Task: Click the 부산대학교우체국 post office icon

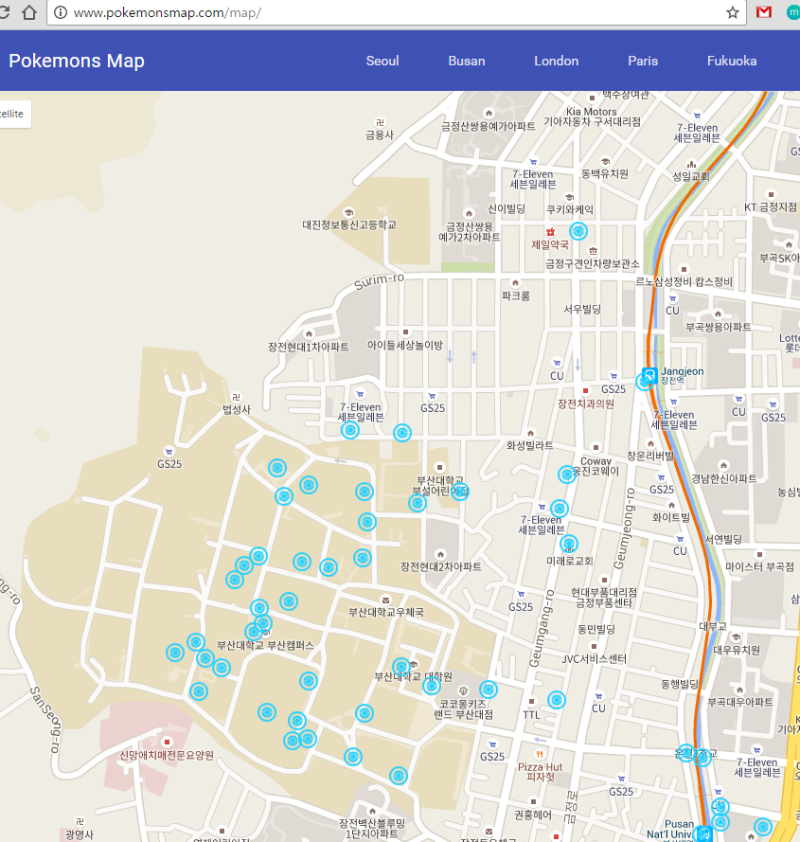Action: (x=386, y=600)
